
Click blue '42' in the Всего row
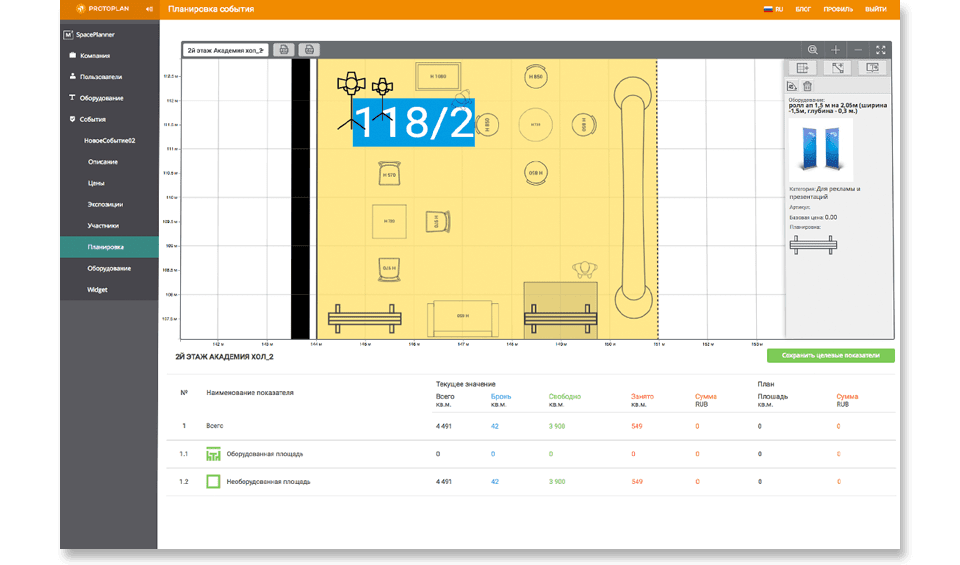pos(495,426)
